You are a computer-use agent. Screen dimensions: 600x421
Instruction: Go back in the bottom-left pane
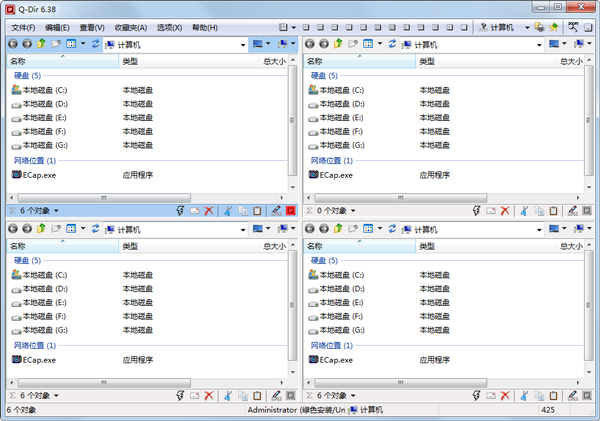(13, 228)
